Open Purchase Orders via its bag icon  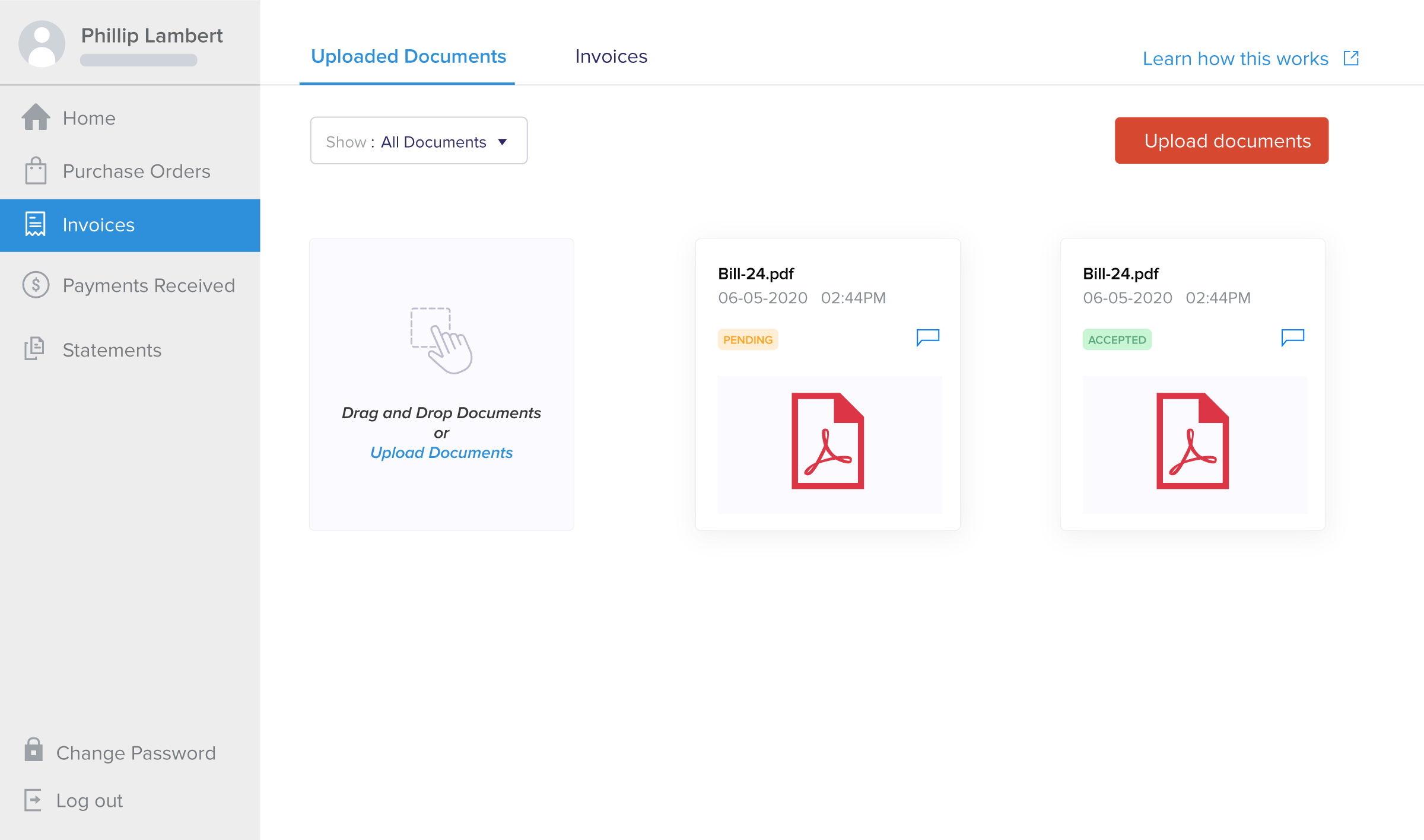pyautogui.click(x=36, y=171)
